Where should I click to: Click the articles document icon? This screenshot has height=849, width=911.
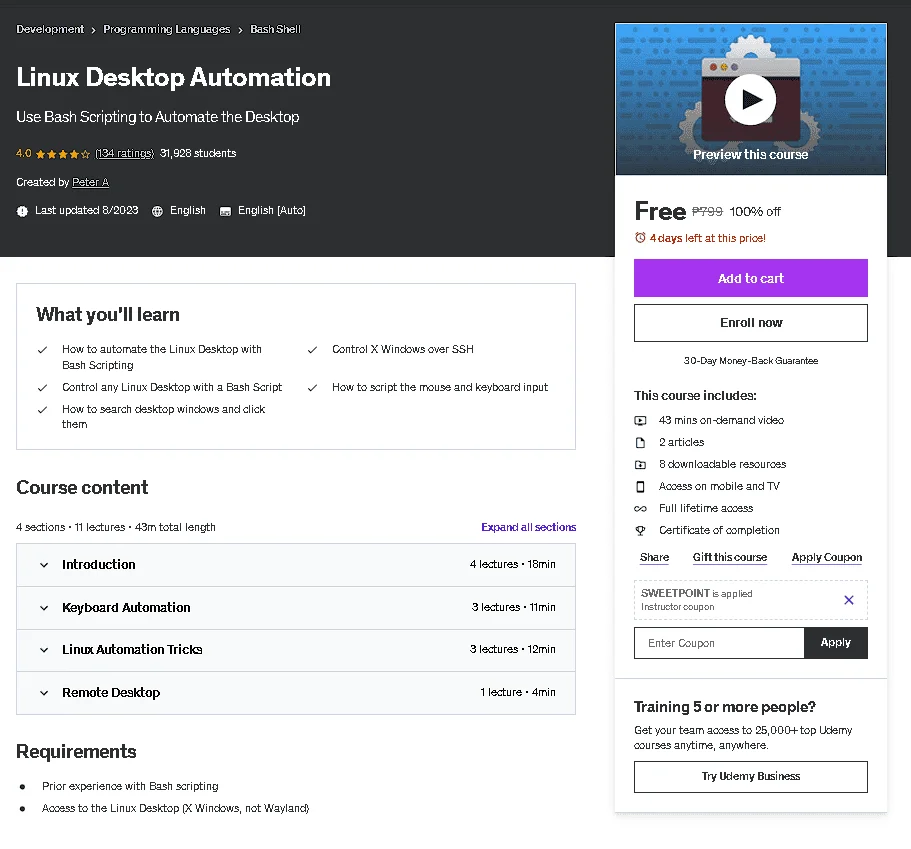(640, 442)
